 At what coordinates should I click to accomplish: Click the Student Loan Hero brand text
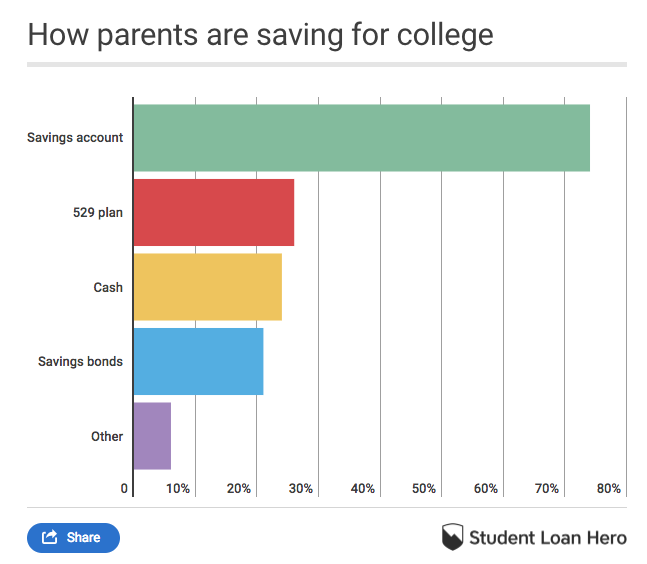click(548, 537)
